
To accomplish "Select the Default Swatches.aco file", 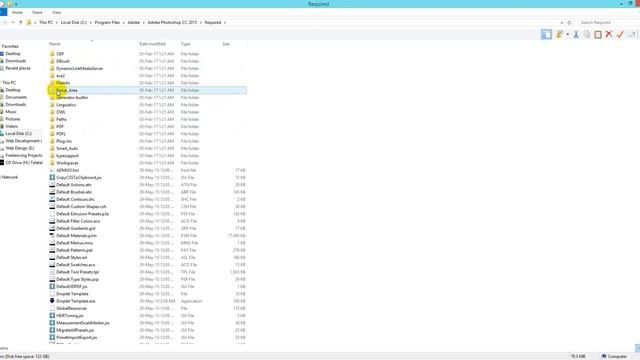I will (76, 265).
